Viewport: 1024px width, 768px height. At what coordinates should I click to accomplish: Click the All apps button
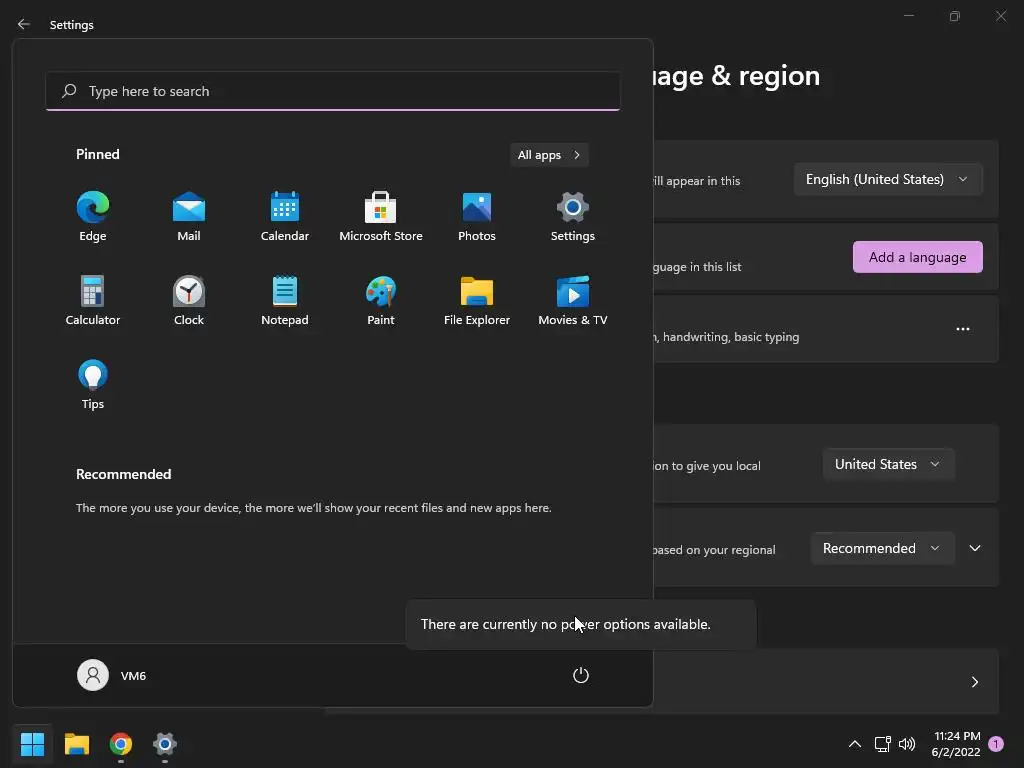549,155
